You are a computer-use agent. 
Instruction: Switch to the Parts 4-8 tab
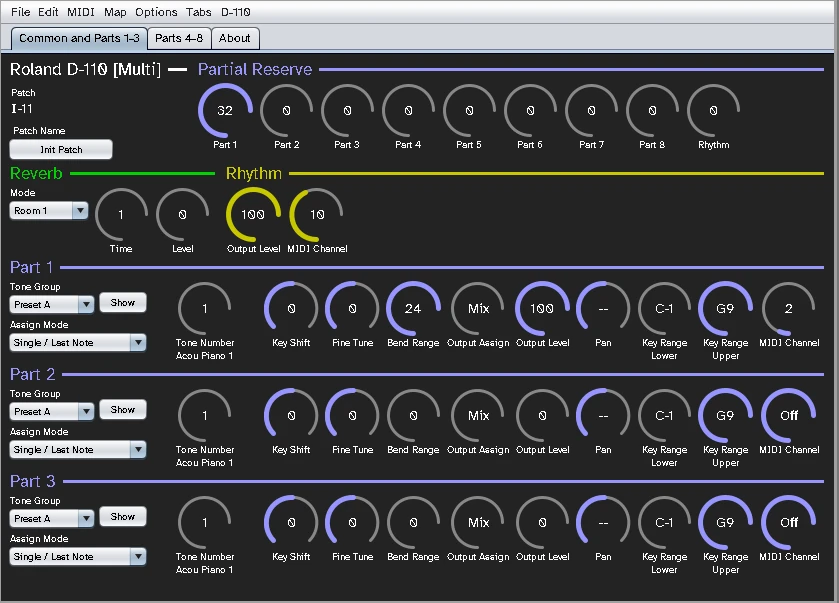point(179,38)
